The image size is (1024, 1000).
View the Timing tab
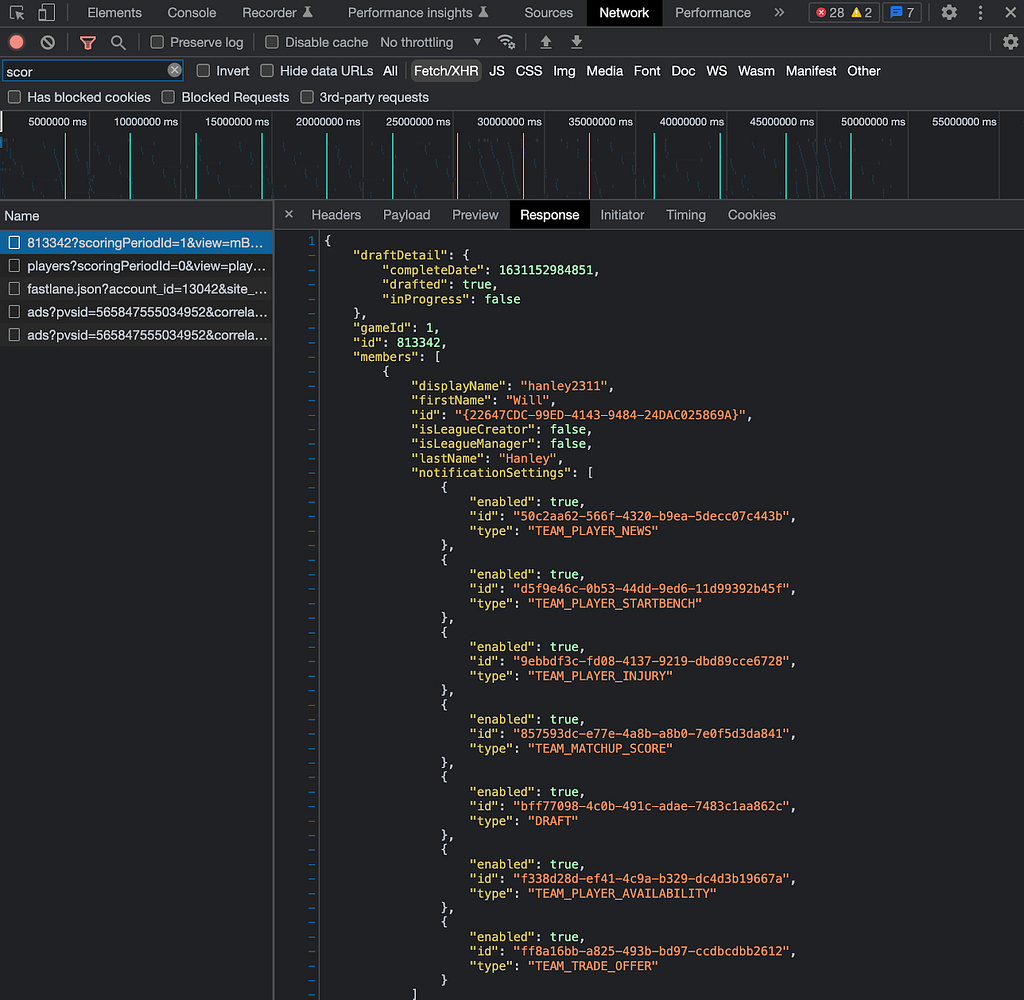(686, 215)
